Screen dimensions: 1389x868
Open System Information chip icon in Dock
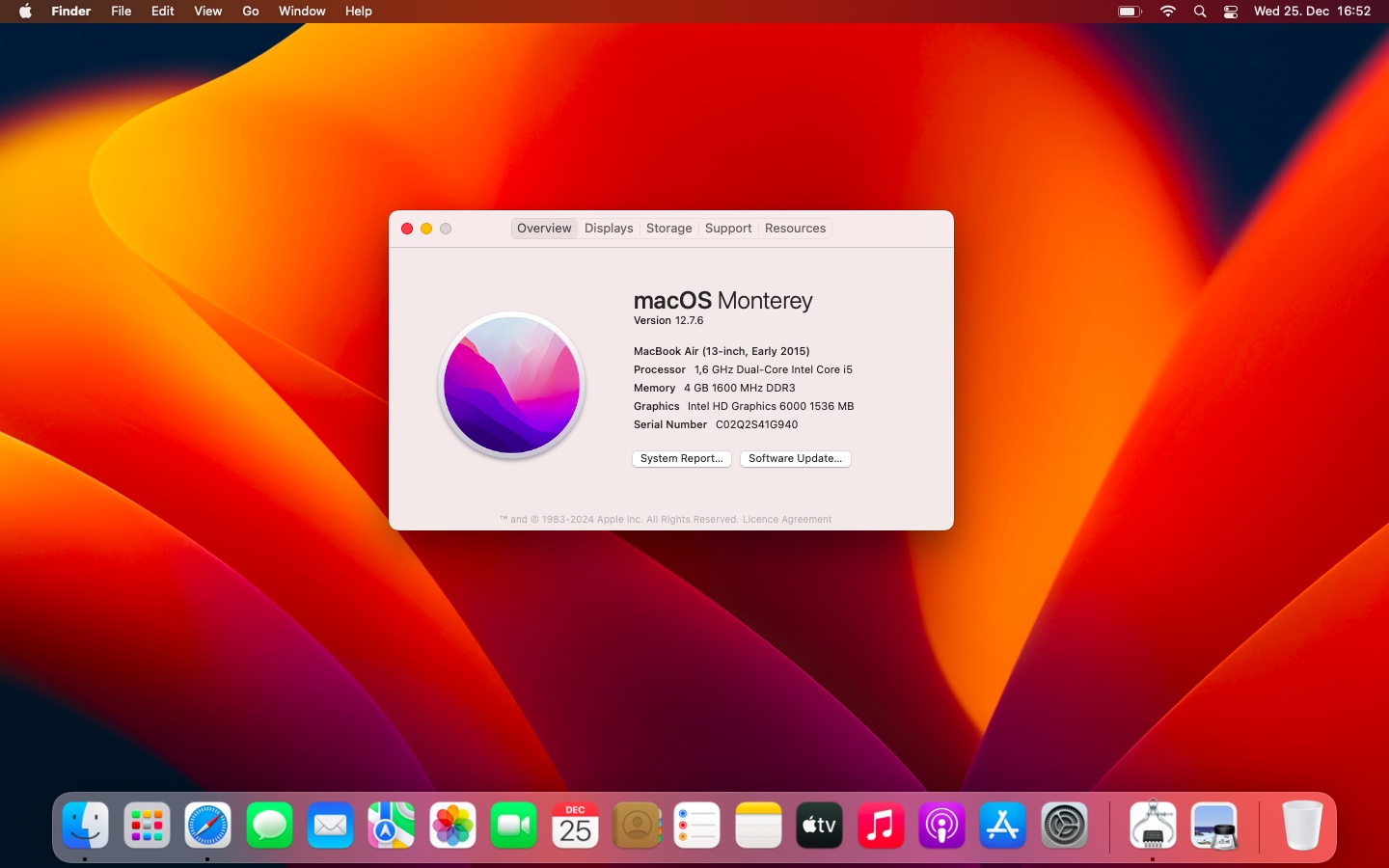point(1153,826)
